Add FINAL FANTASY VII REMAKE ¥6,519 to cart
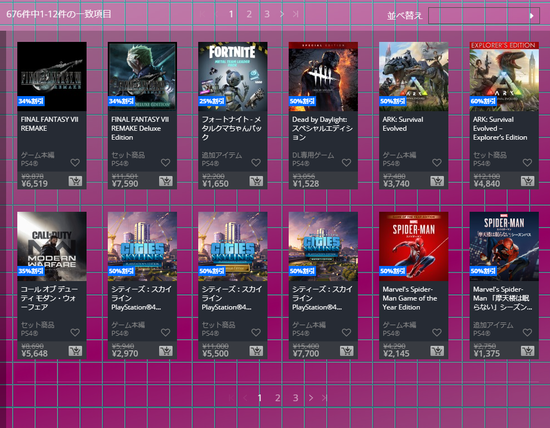The image size is (550, 428). pos(75,181)
